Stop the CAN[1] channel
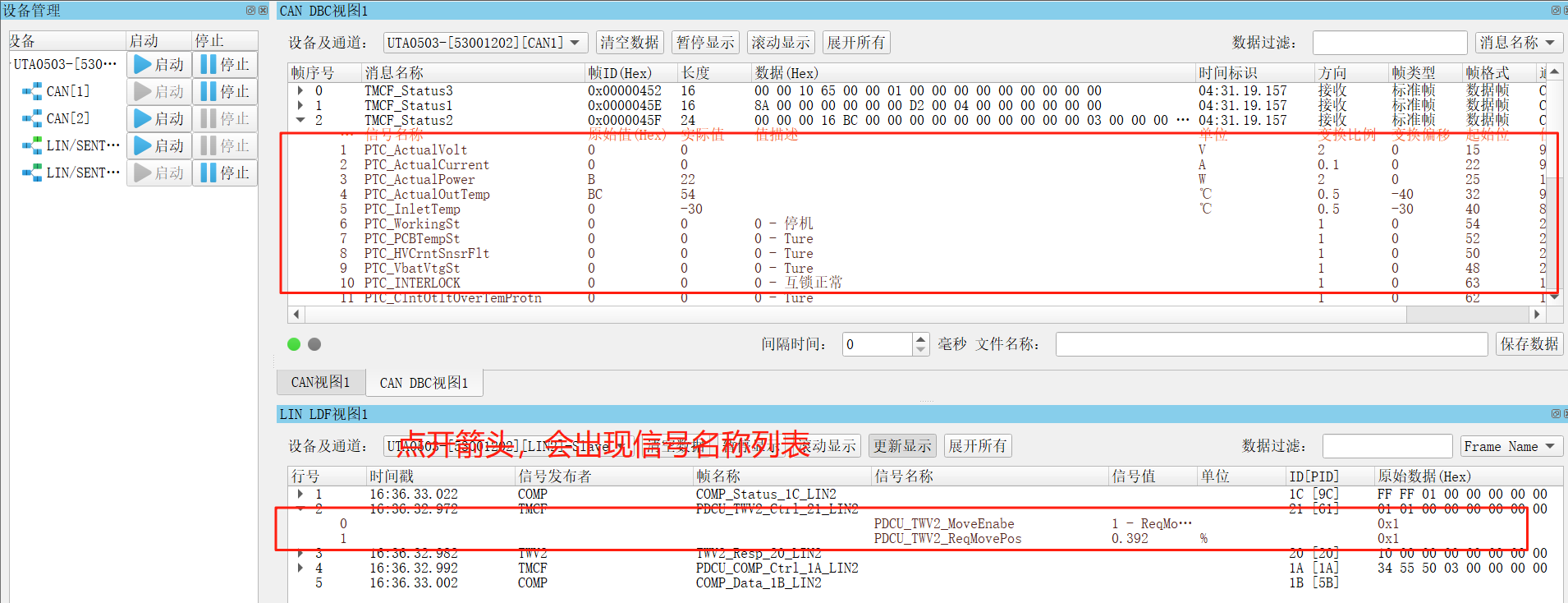 (225, 91)
